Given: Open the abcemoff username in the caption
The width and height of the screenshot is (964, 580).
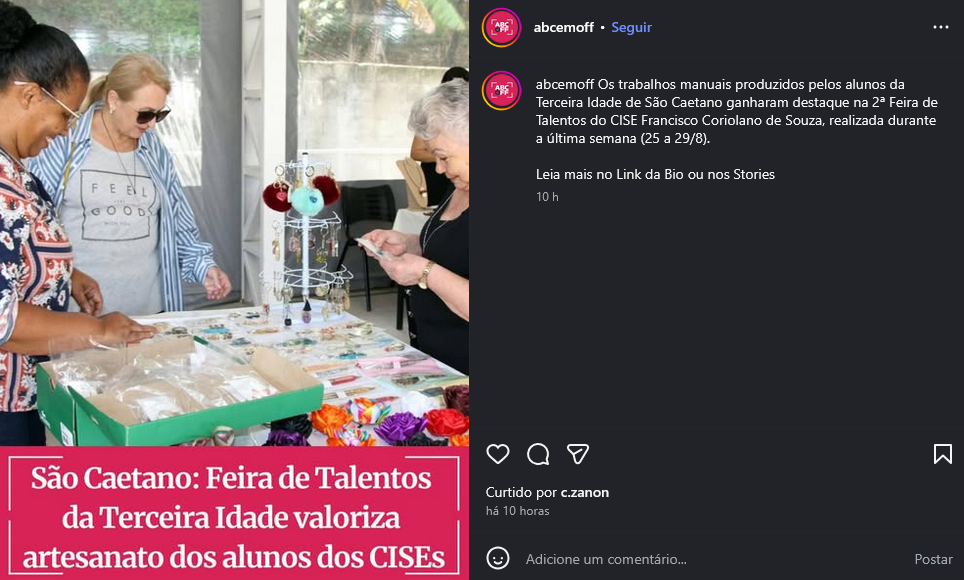Looking at the screenshot, I should pos(565,84).
